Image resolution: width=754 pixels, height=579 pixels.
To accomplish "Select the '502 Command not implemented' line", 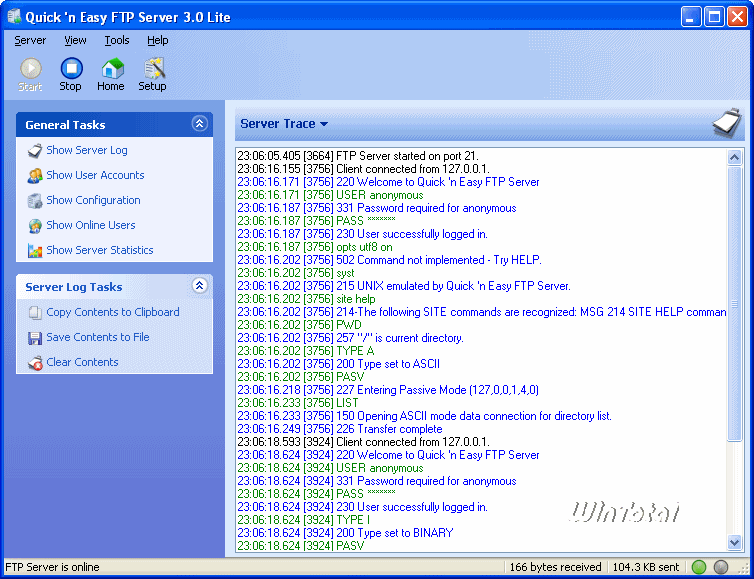I will (390, 260).
